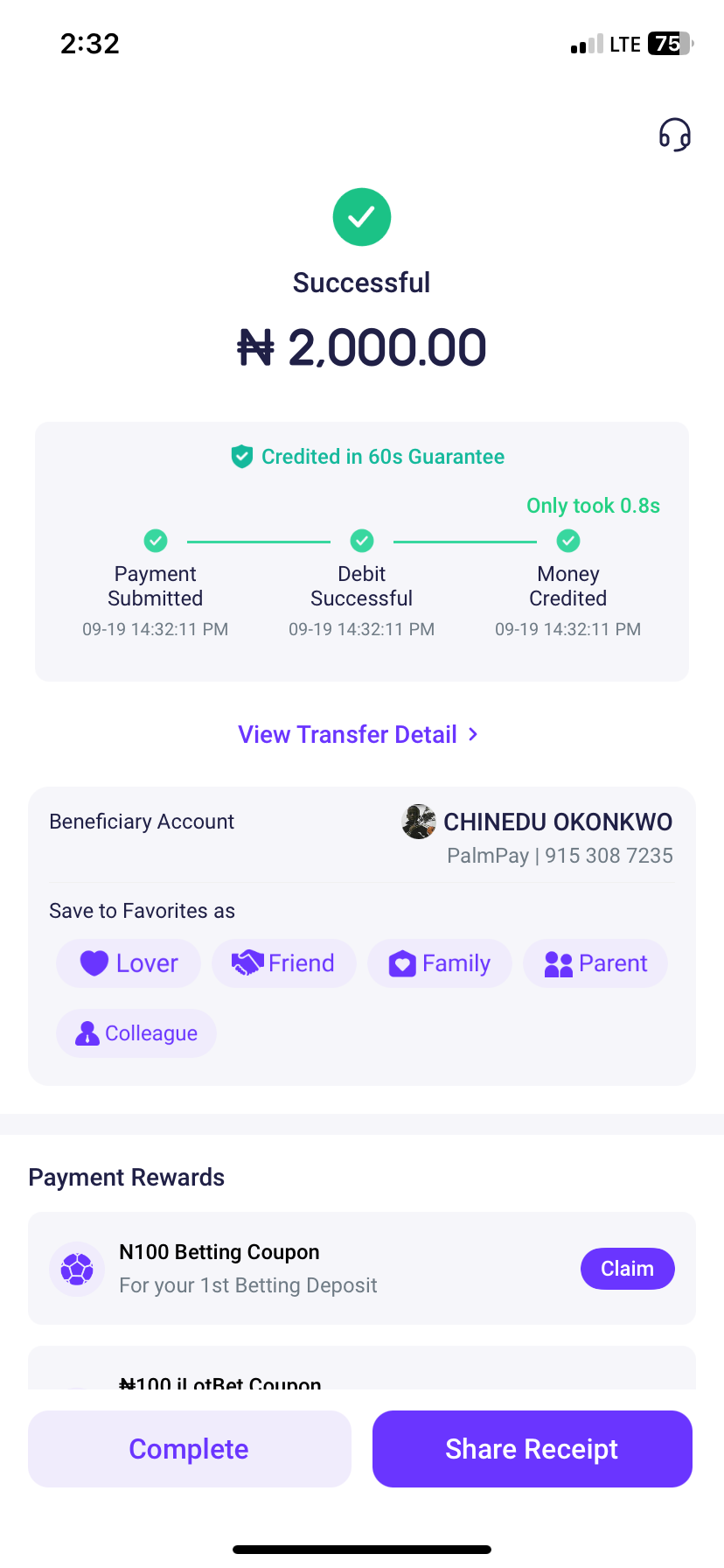Tap the customer support headset icon
This screenshot has height=1568, width=724.
tap(674, 135)
